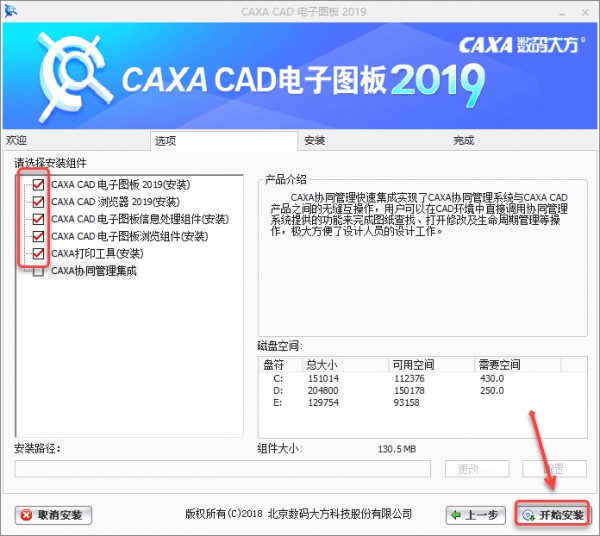Select 电子图板浏览组件(安装) row
The image size is (600, 536).
click(x=129, y=236)
